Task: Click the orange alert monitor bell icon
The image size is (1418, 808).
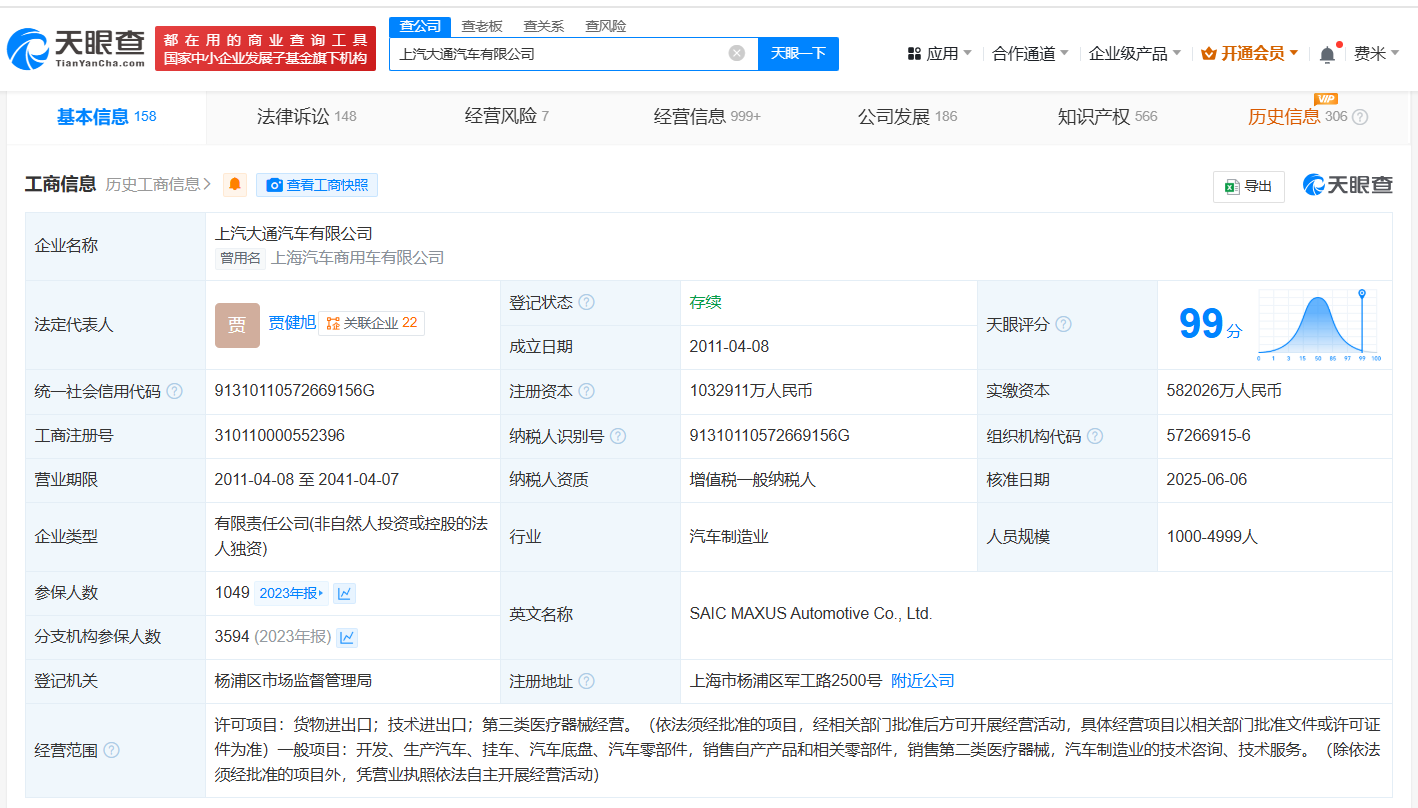Action: (235, 185)
